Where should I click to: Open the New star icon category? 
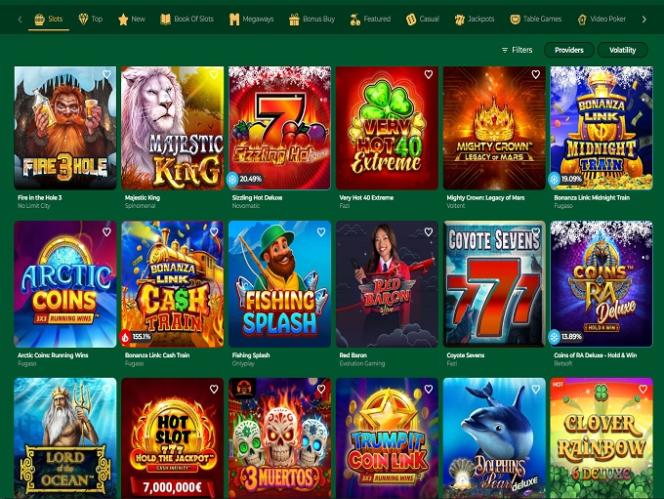tap(123, 19)
